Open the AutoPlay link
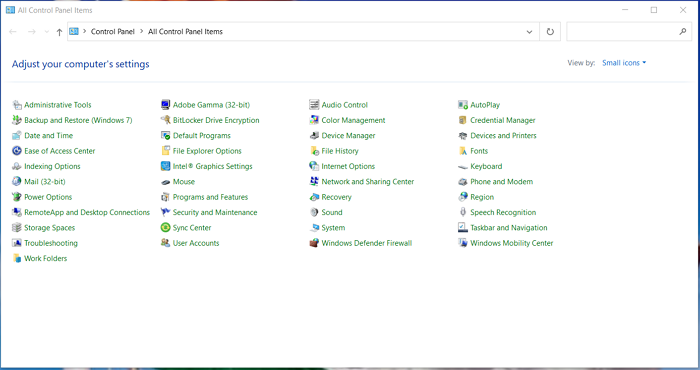700x370 pixels. coord(485,105)
